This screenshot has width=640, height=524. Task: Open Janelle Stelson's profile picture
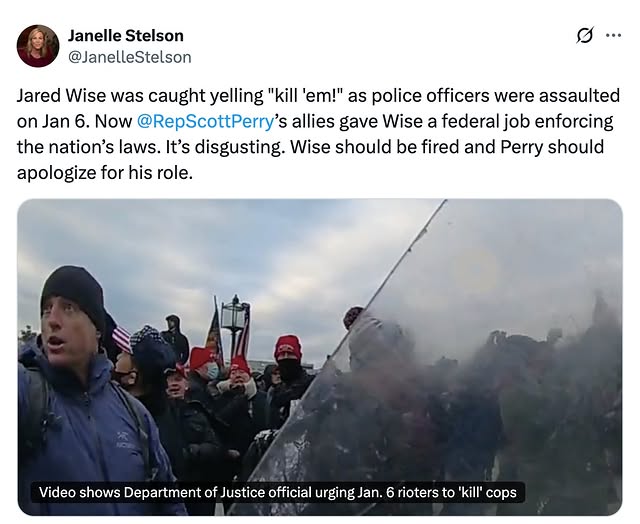(x=38, y=46)
